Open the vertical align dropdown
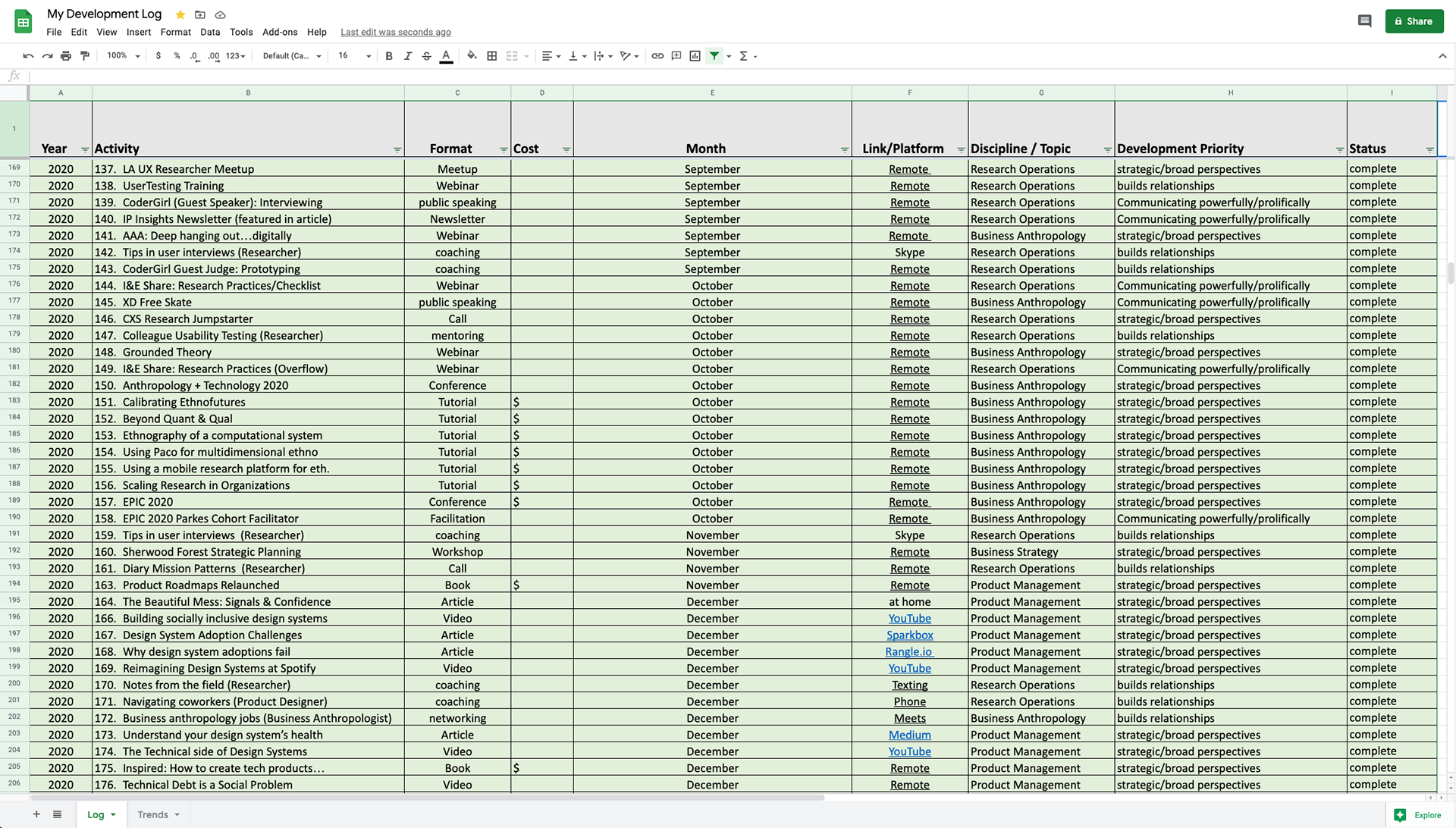Viewport: 1456px width, 828px height. tap(578, 56)
